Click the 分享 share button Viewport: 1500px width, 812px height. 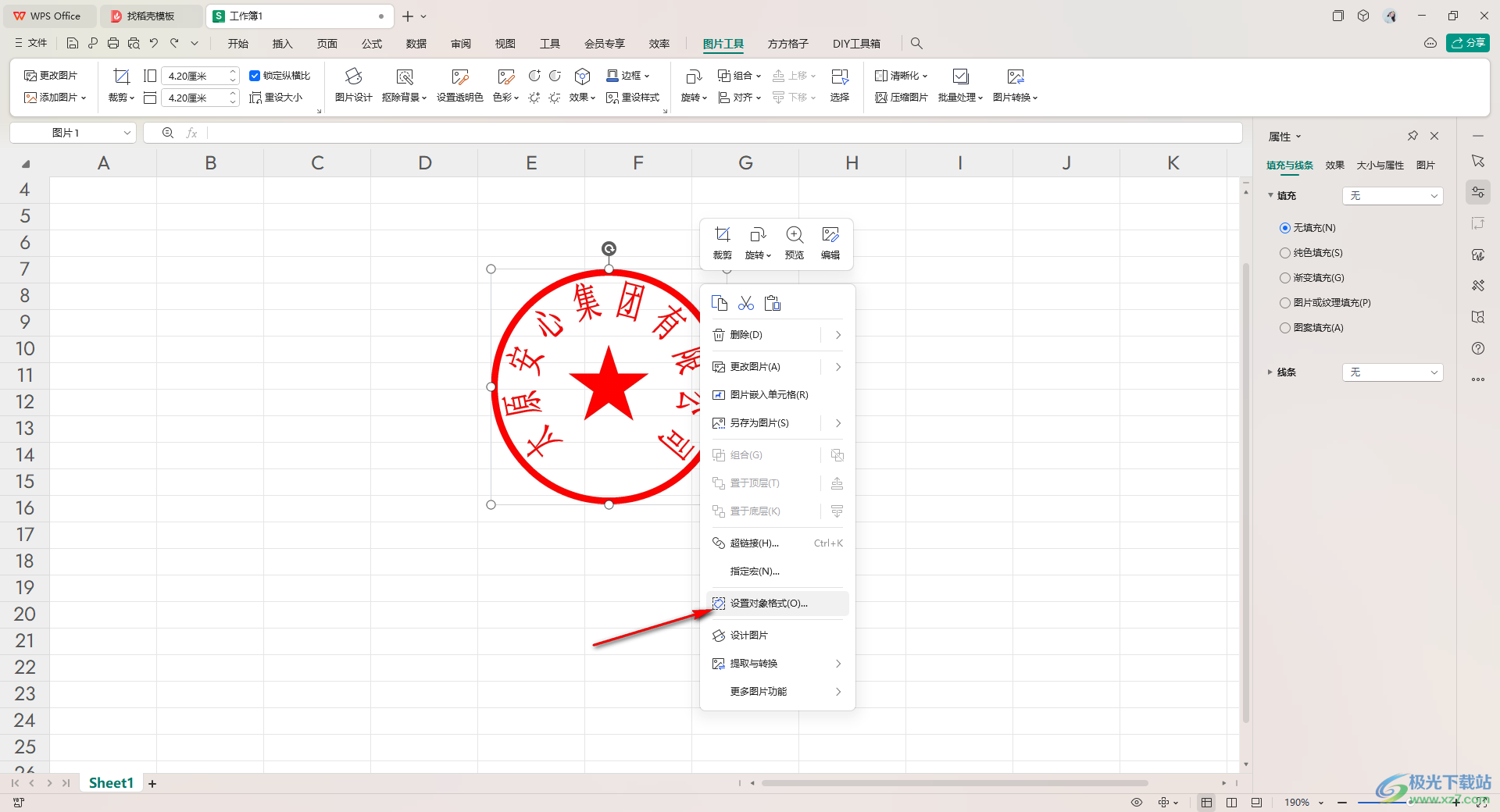click(x=1468, y=43)
